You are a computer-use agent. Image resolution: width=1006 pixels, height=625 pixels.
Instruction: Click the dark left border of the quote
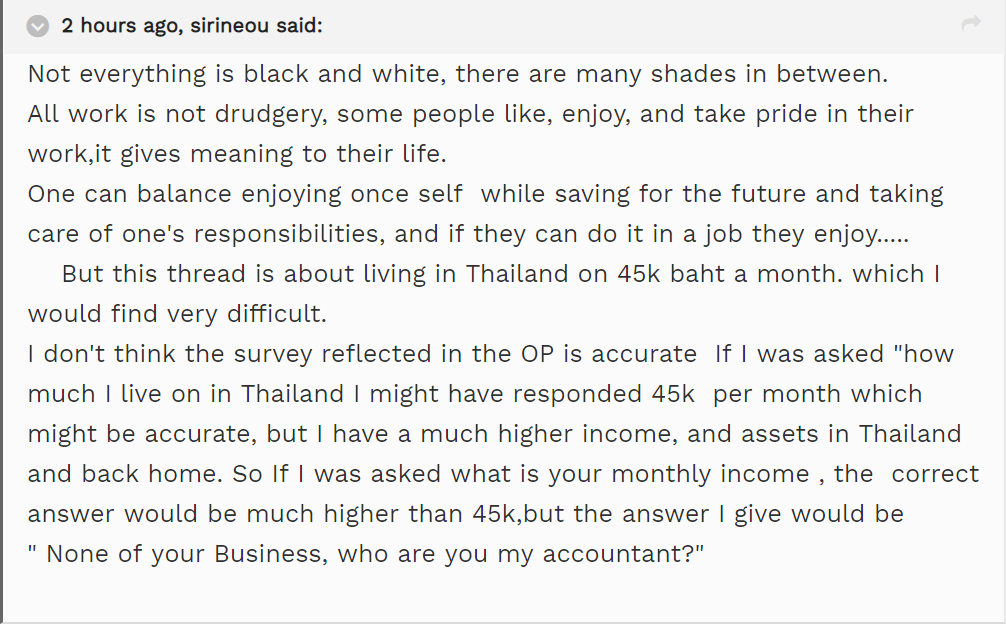(1, 312)
